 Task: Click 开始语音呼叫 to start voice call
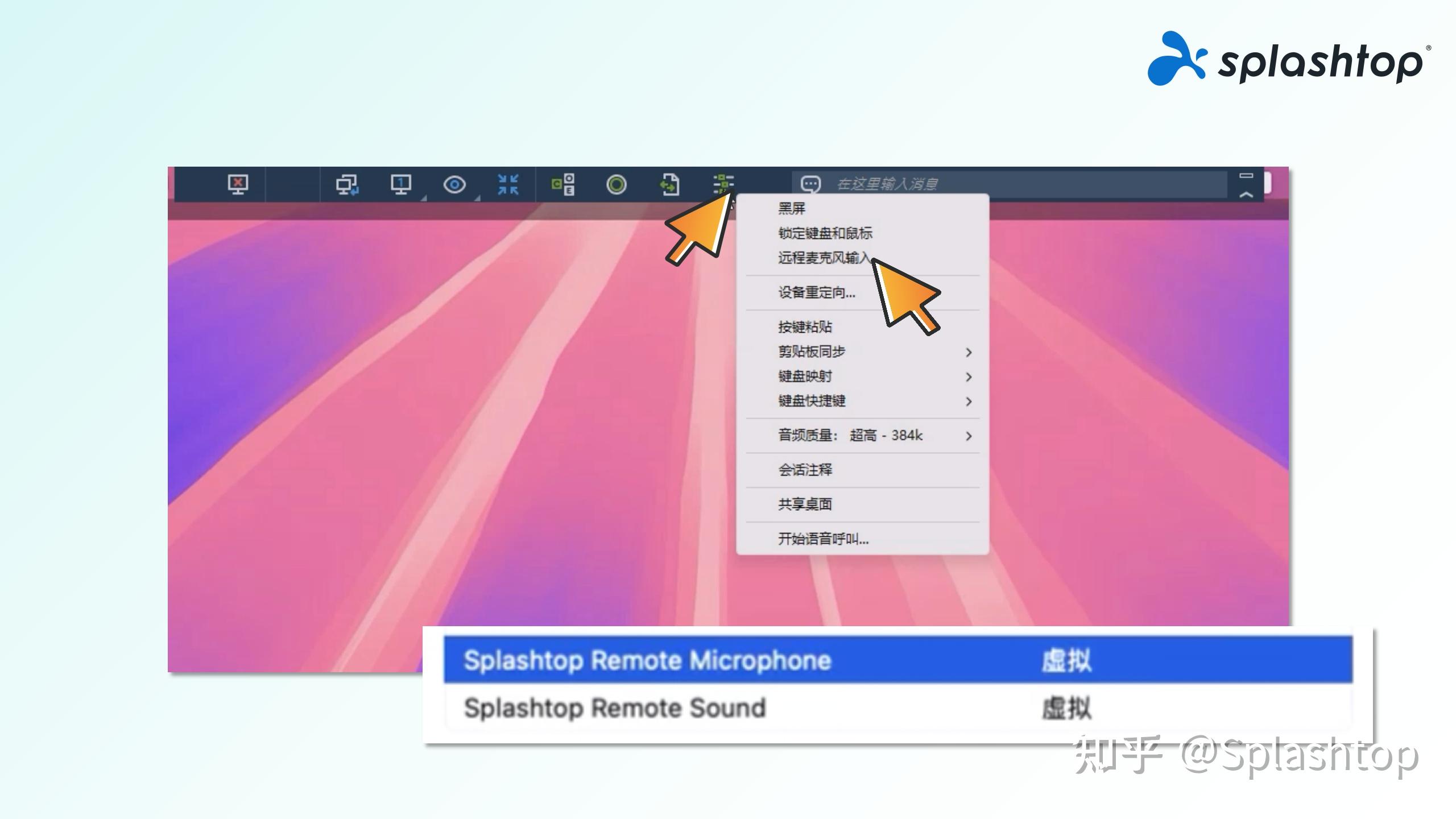tap(823, 539)
